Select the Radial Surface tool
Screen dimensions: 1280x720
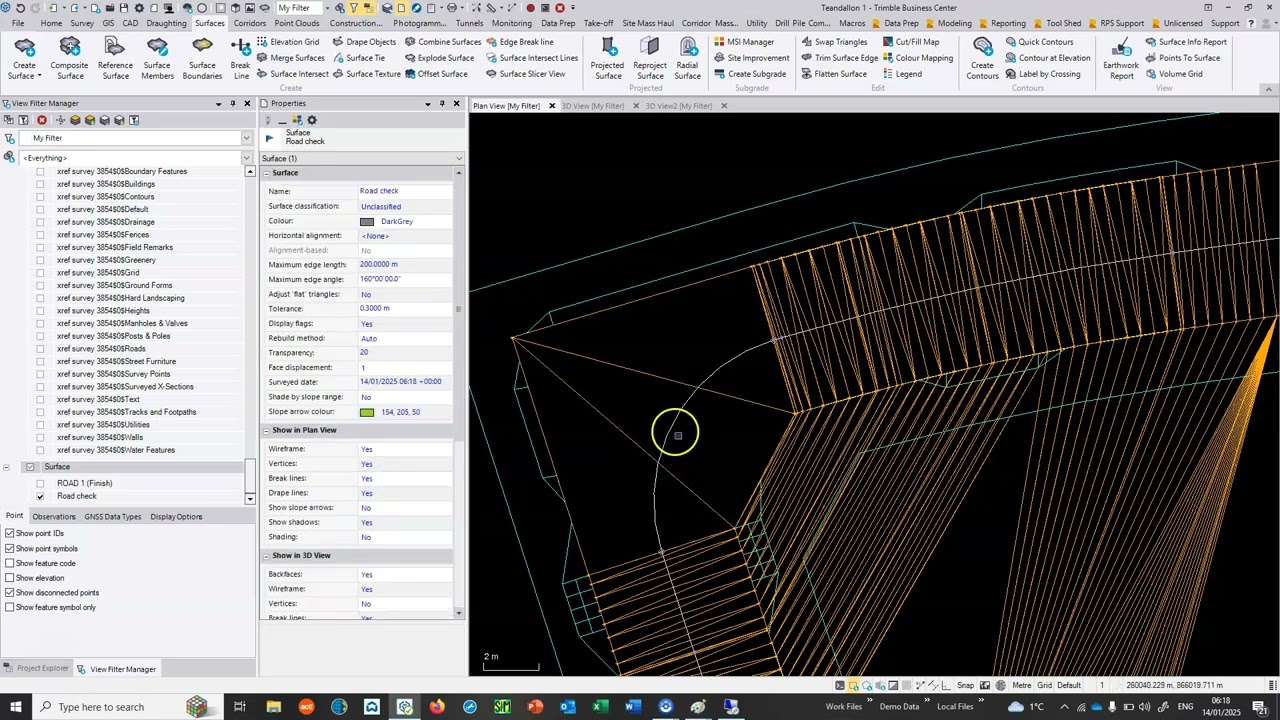tap(688, 58)
